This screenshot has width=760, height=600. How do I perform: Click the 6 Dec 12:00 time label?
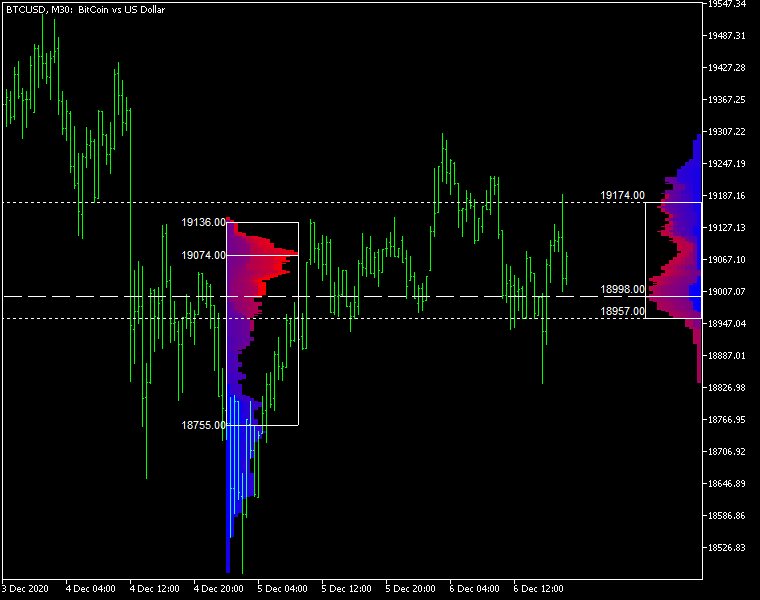(x=538, y=589)
